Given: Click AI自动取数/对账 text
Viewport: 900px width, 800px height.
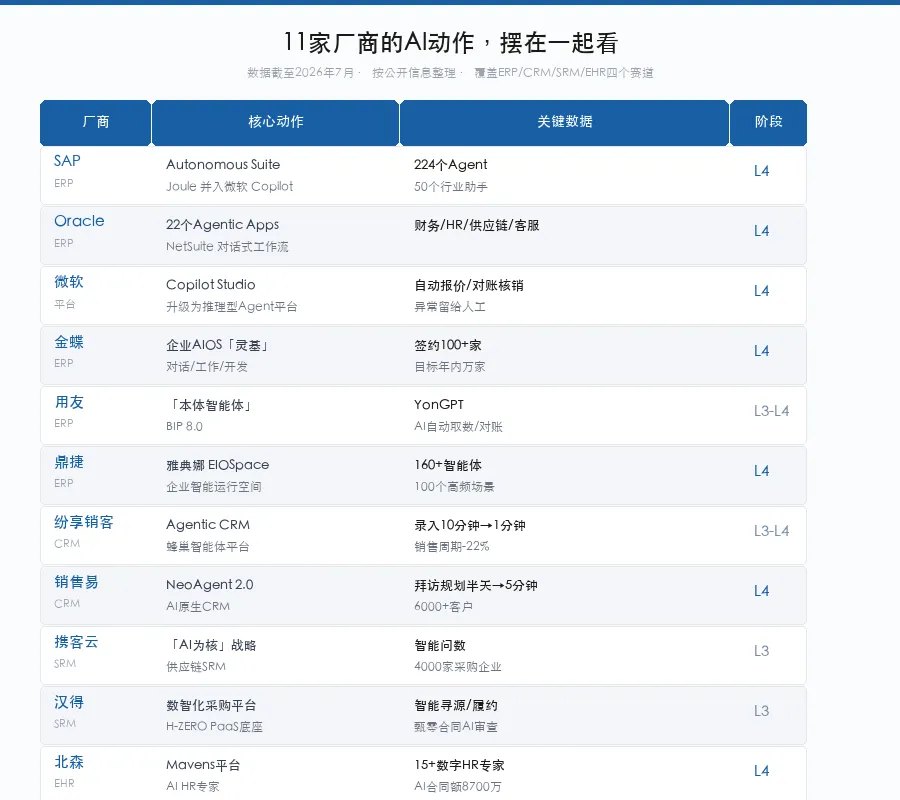Looking at the screenshot, I should tap(458, 426).
